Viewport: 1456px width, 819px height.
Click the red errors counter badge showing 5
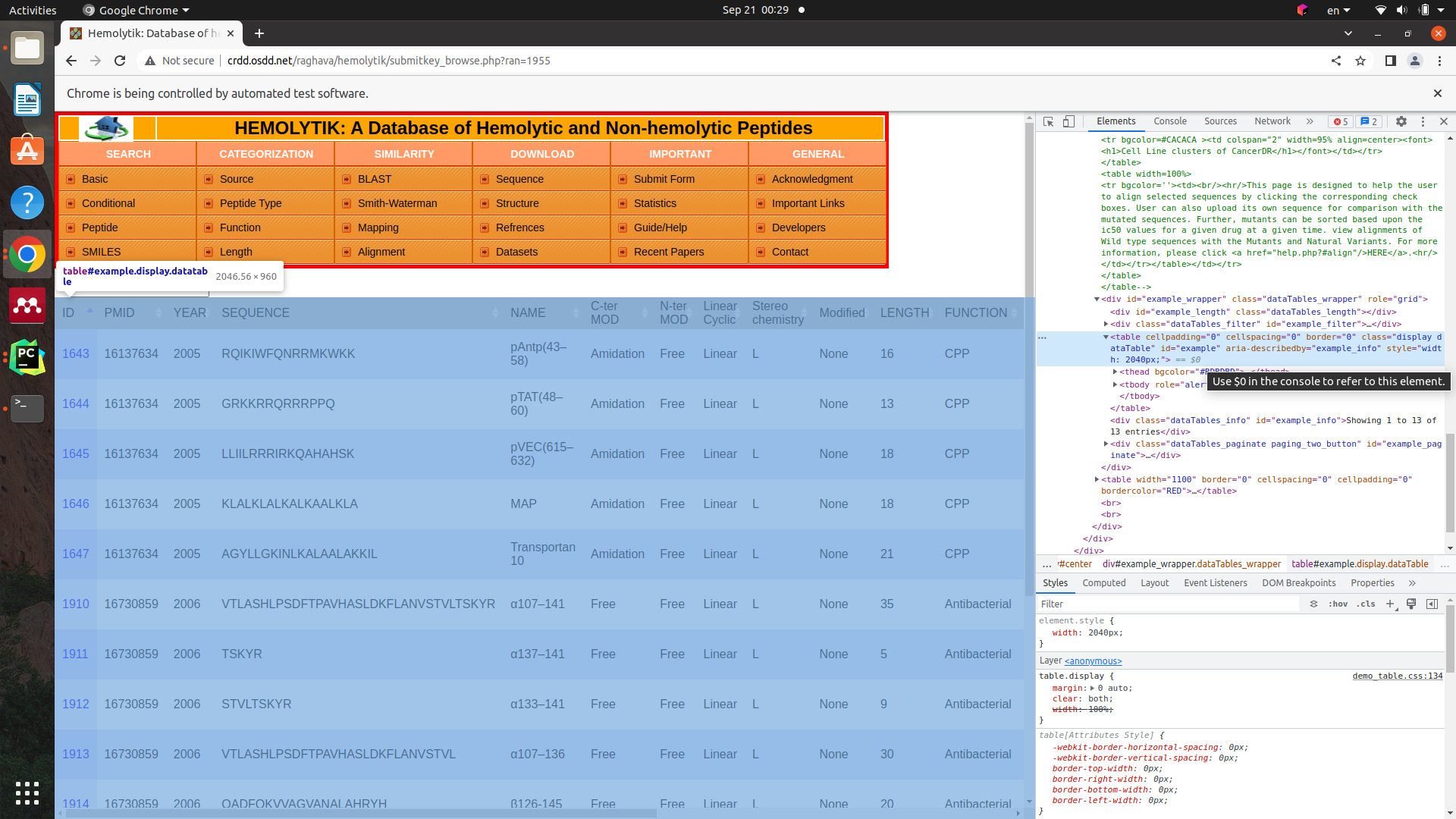[1341, 121]
